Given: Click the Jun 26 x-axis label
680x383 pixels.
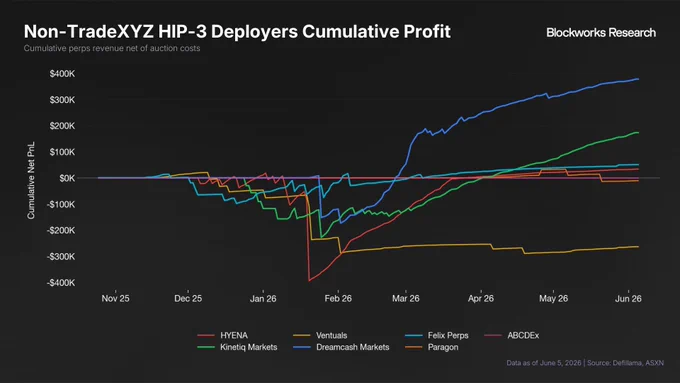Looking at the screenshot, I should coord(628,298).
